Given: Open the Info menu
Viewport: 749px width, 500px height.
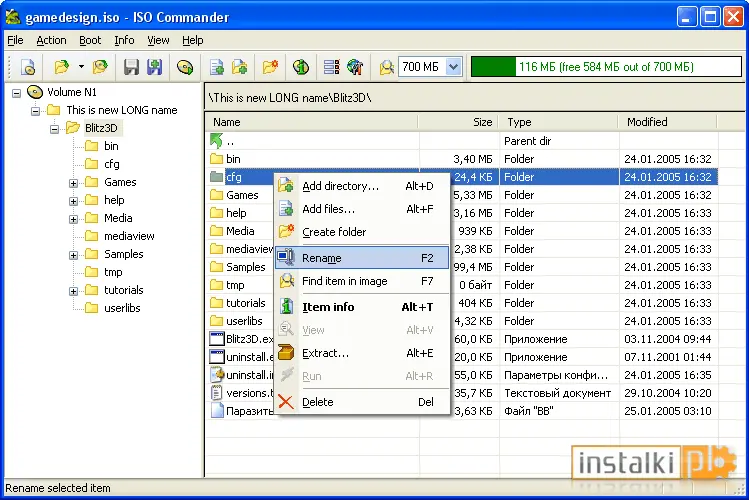Looking at the screenshot, I should (124, 40).
